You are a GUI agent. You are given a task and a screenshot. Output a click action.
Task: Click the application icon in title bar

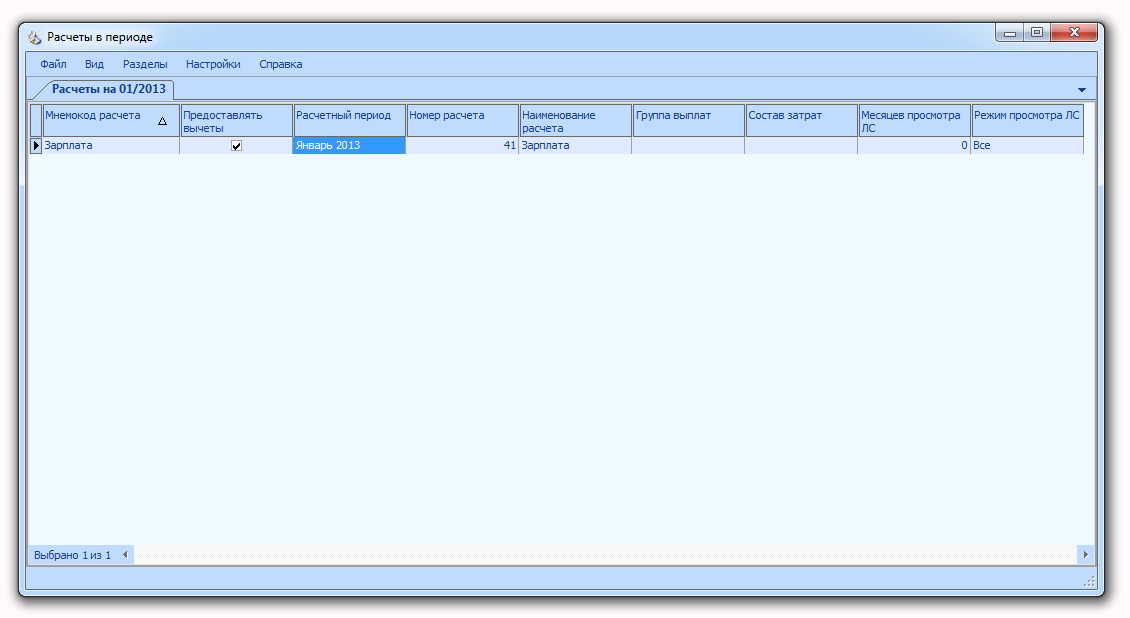click(35, 37)
